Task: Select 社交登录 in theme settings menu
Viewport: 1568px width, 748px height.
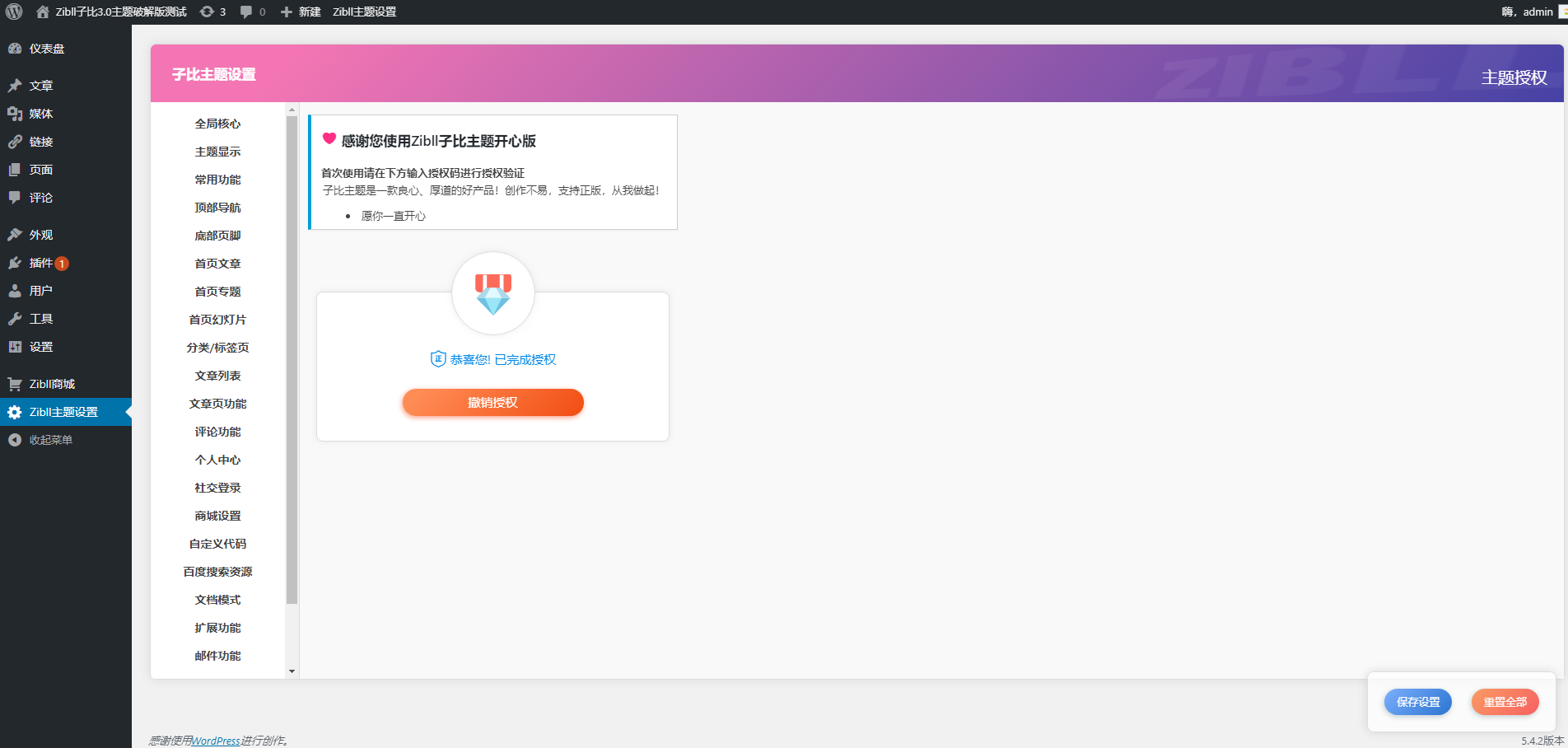Action: tap(217, 487)
